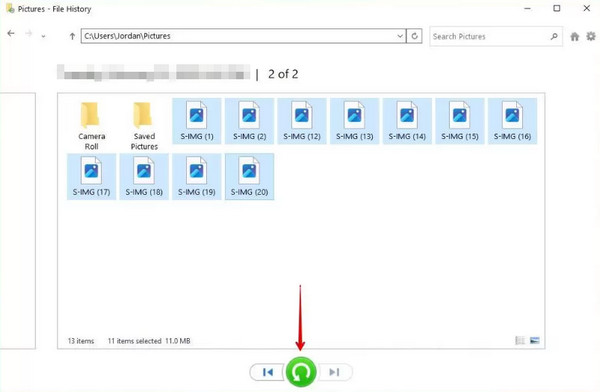The height and width of the screenshot is (392, 600).
Task: Click the Pictures - File History window icon
Action: pos(10,8)
